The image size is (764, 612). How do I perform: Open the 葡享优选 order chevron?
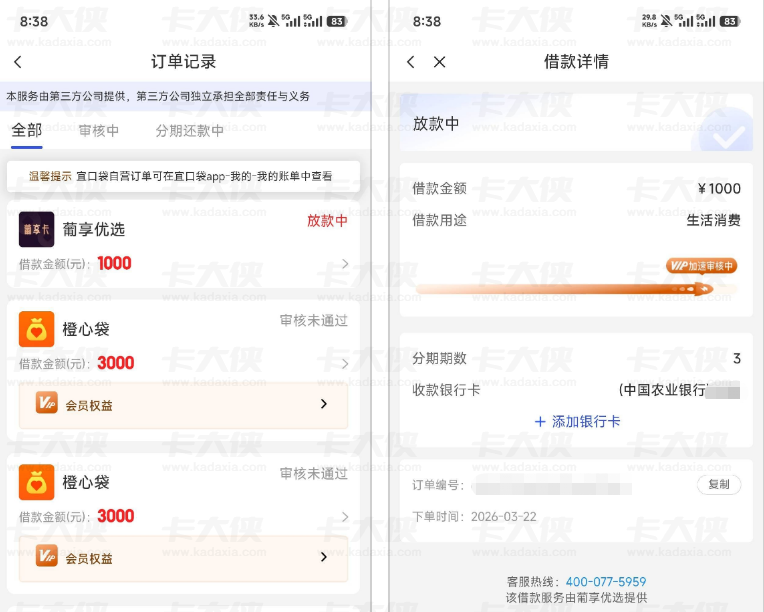pyautogui.click(x=345, y=264)
